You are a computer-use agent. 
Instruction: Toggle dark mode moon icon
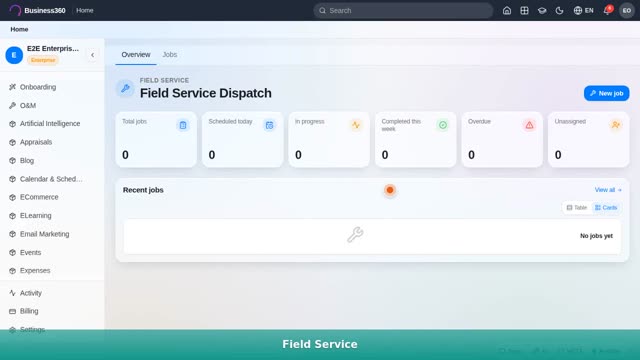click(x=560, y=11)
